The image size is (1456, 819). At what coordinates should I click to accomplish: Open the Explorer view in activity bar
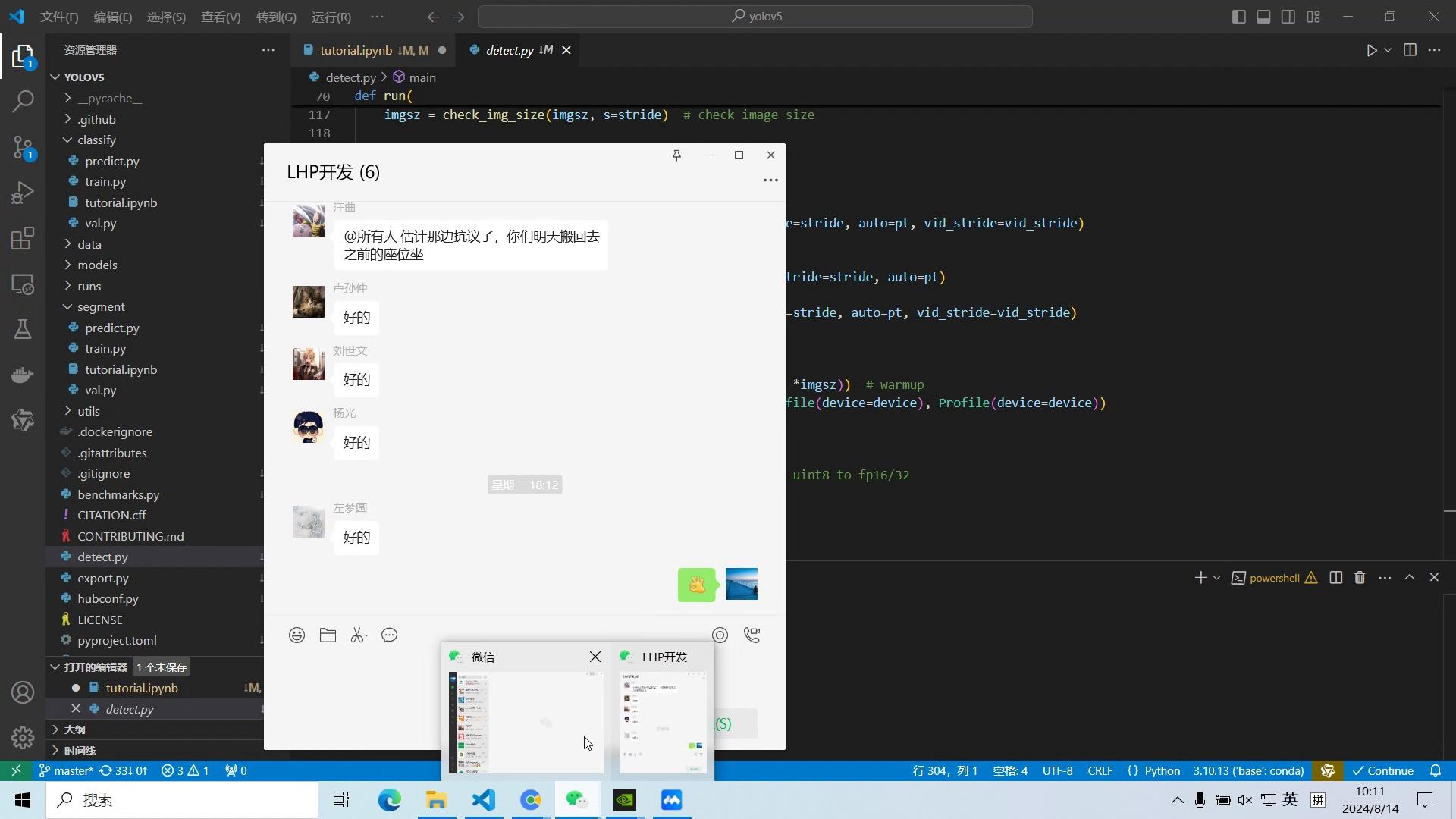[x=23, y=56]
